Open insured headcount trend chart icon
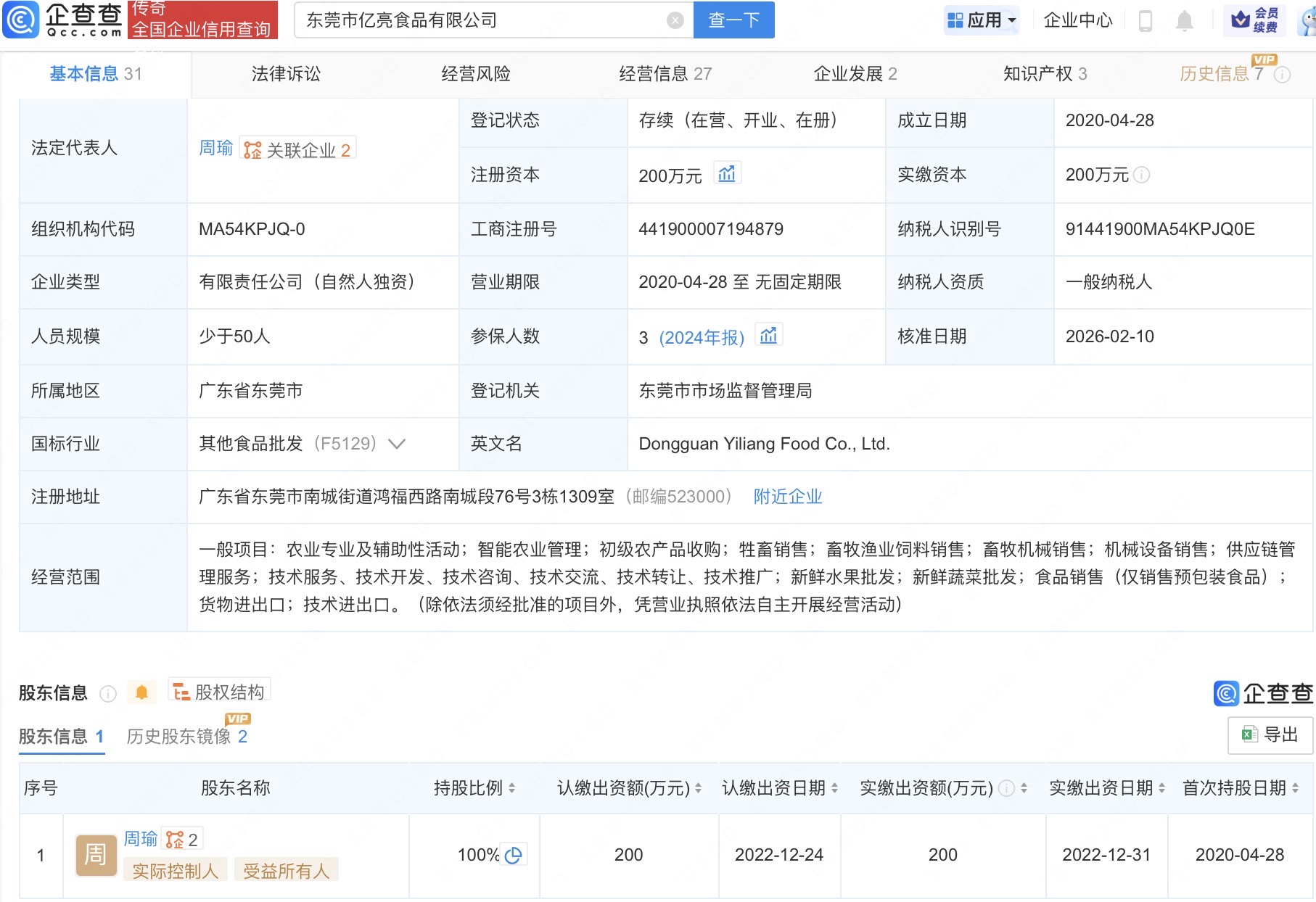This screenshot has width=1316, height=902. tap(768, 336)
